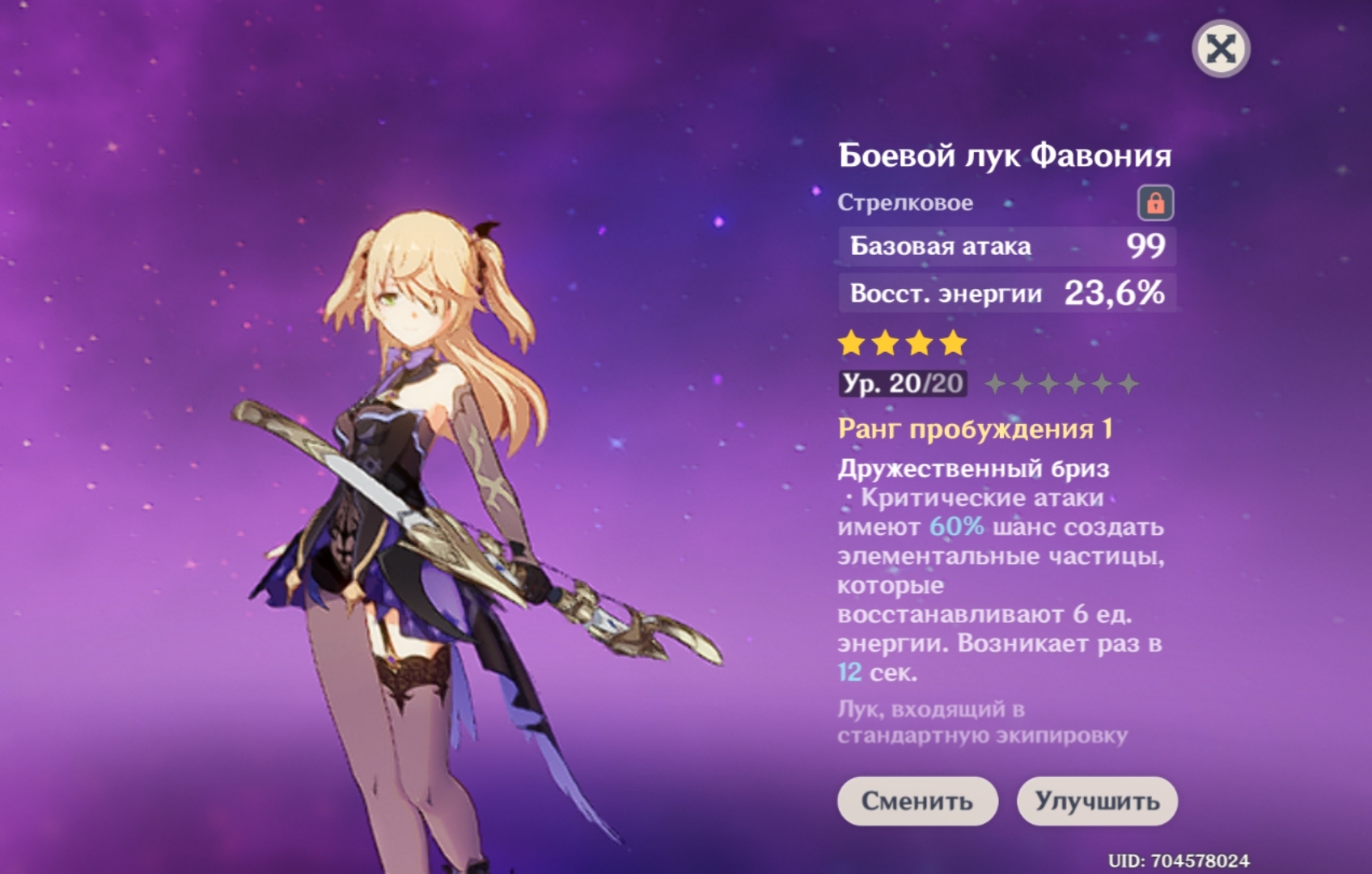Click the Ранг пробуждения 1 text
Screen dimensions: 1372x874
975,429
